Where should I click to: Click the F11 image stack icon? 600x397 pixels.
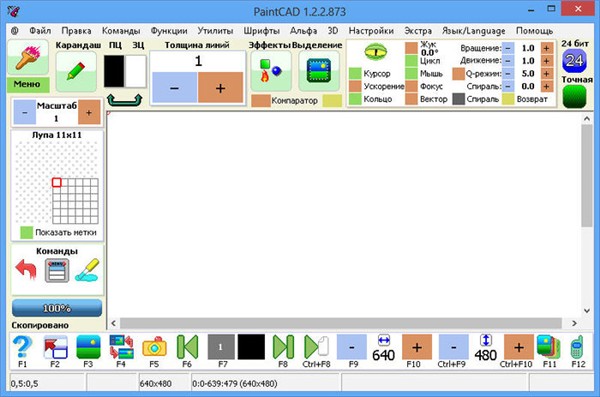(549, 347)
